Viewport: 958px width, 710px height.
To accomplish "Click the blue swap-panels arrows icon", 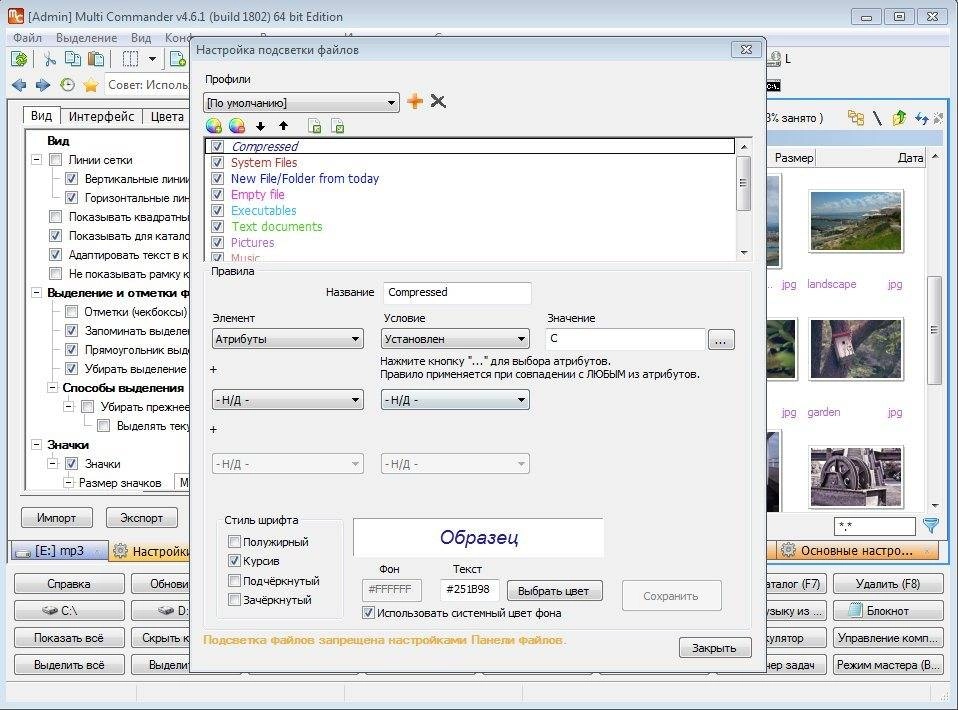I will click(x=921, y=118).
